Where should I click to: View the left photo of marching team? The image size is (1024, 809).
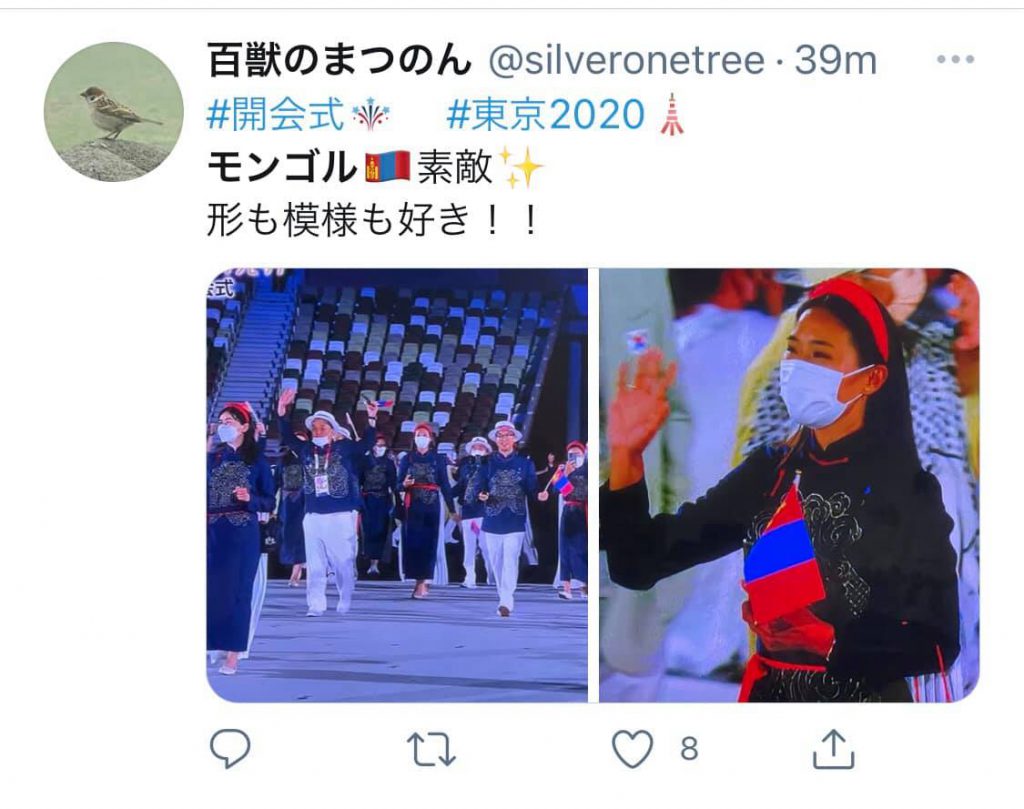tap(397, 485)
